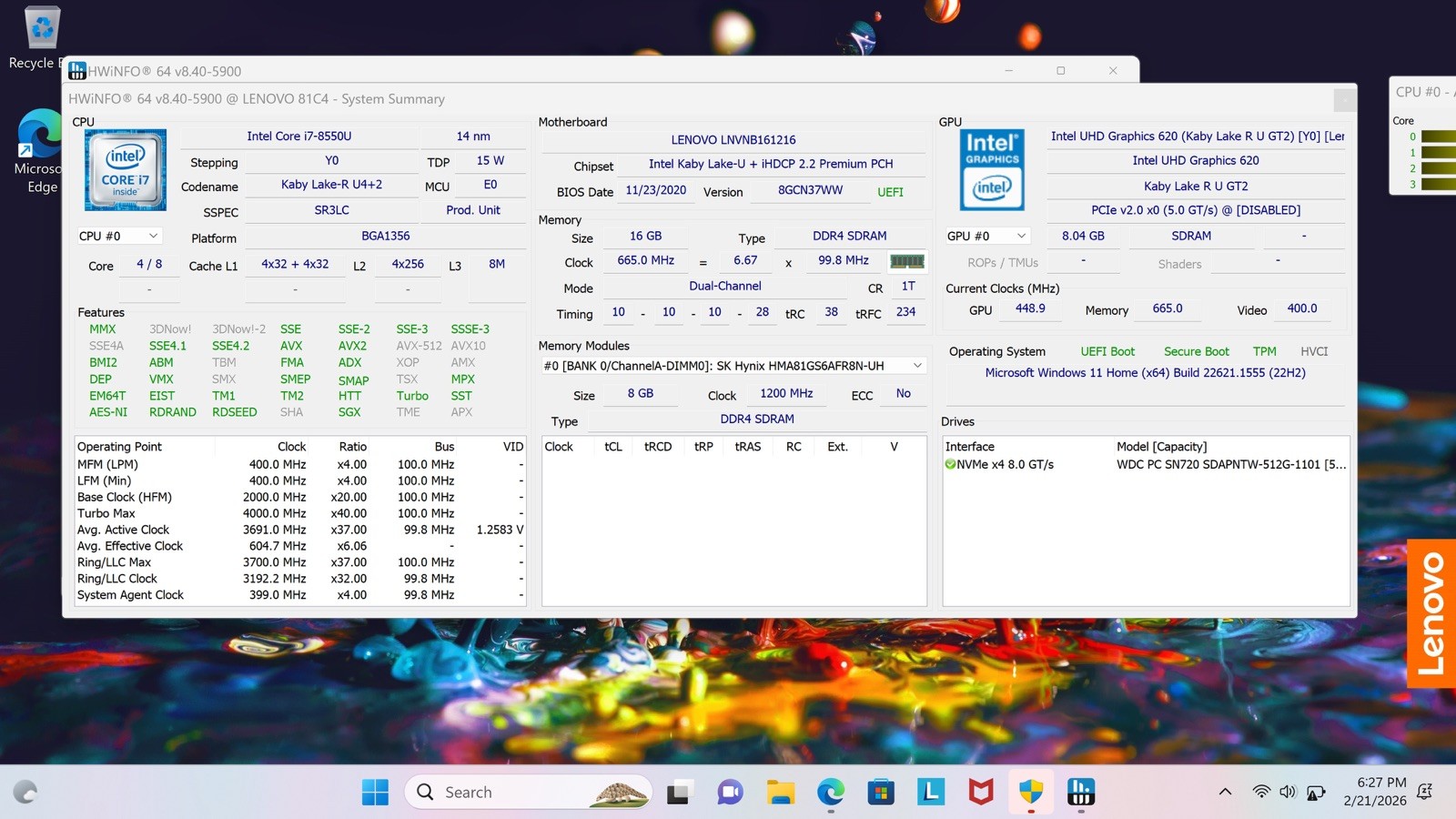Click the UEFI Boot indicator
The width and height of the screenshot is (1456, 819).
(x=1107, y=351)
